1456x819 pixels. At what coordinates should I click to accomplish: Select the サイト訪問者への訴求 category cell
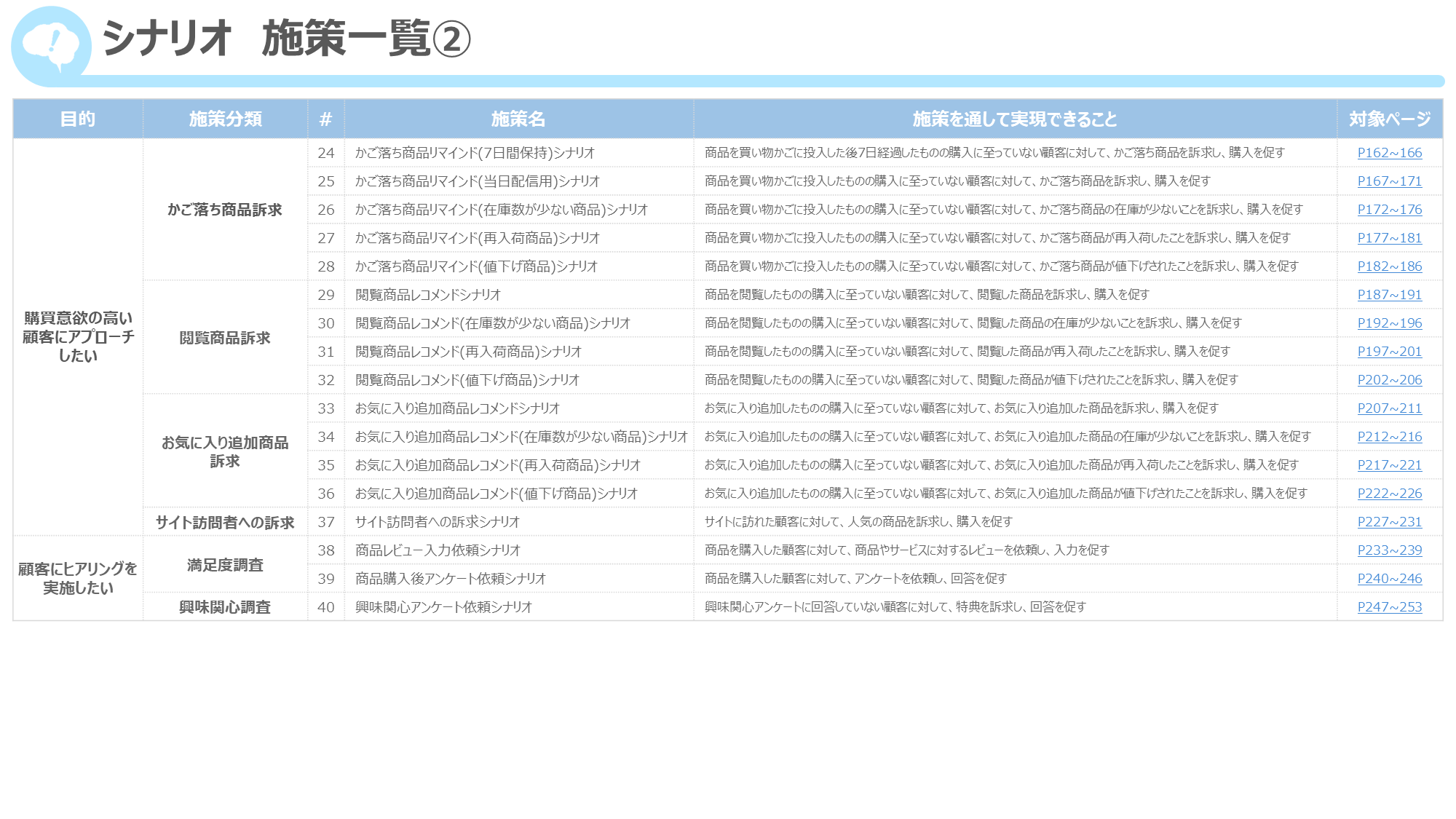225,522
